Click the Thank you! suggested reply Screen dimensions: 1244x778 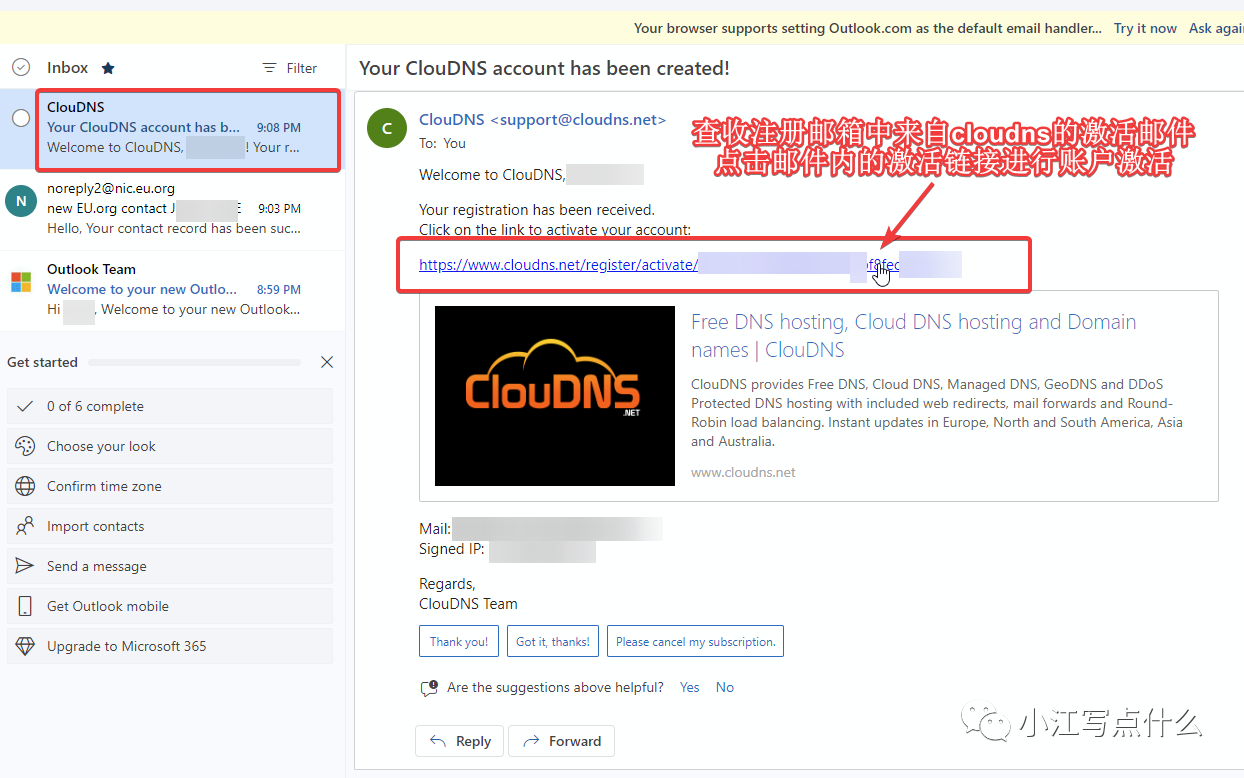pos(459,642)
